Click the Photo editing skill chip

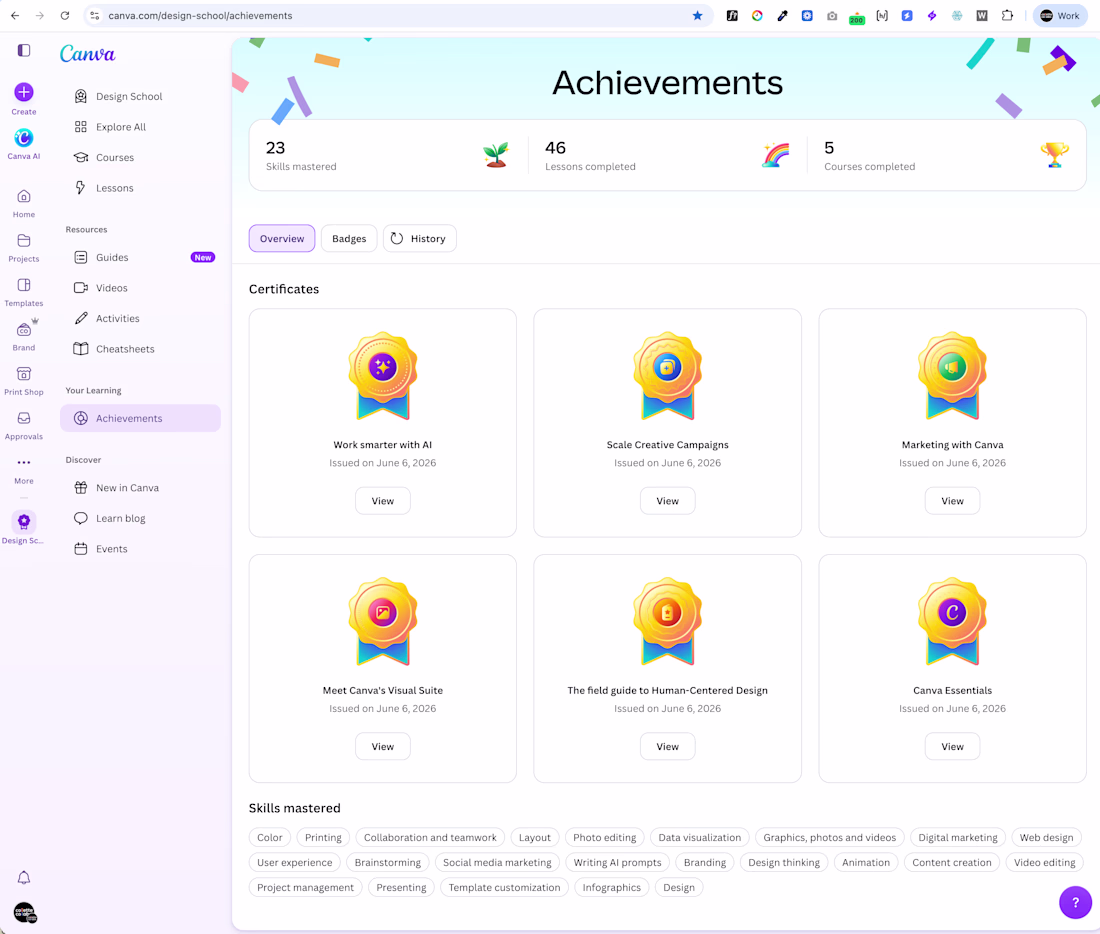tap(605, 838)
